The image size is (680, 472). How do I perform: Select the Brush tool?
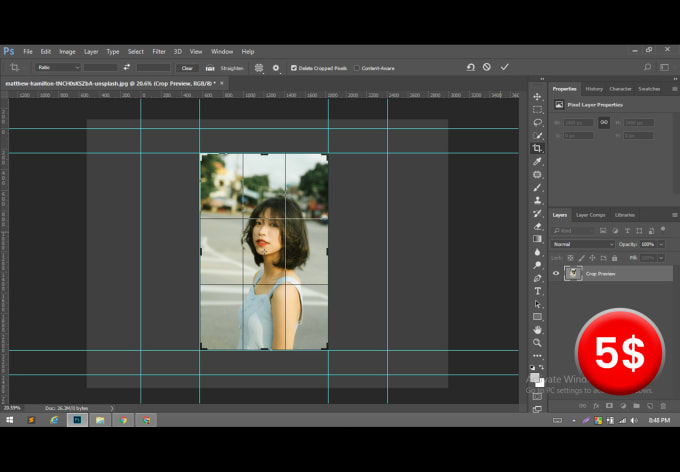click(x=537, y=187)
